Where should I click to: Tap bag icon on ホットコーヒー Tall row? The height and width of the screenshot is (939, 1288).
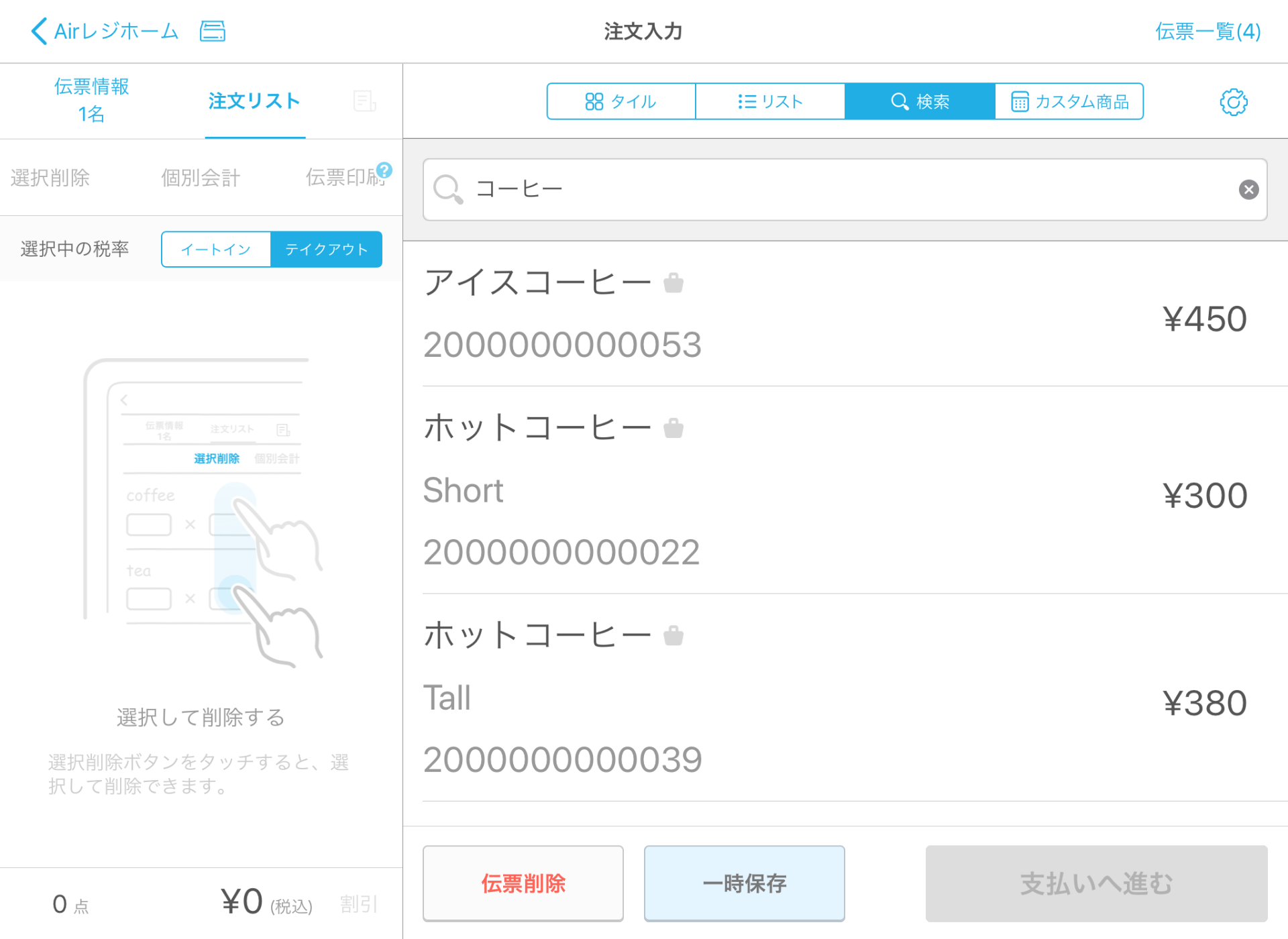pyautogui.click(x=674, y=634)
